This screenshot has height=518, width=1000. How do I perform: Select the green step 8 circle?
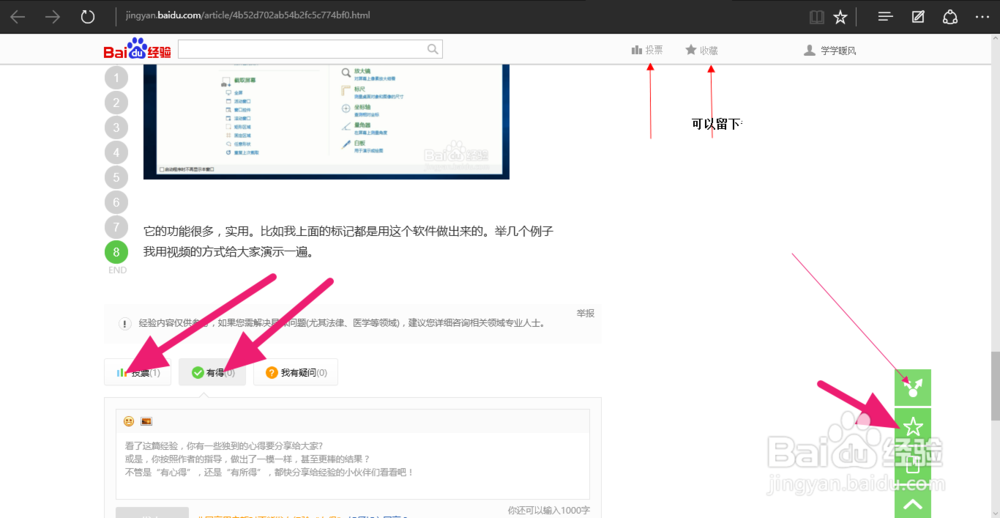(x=116, y=252)
